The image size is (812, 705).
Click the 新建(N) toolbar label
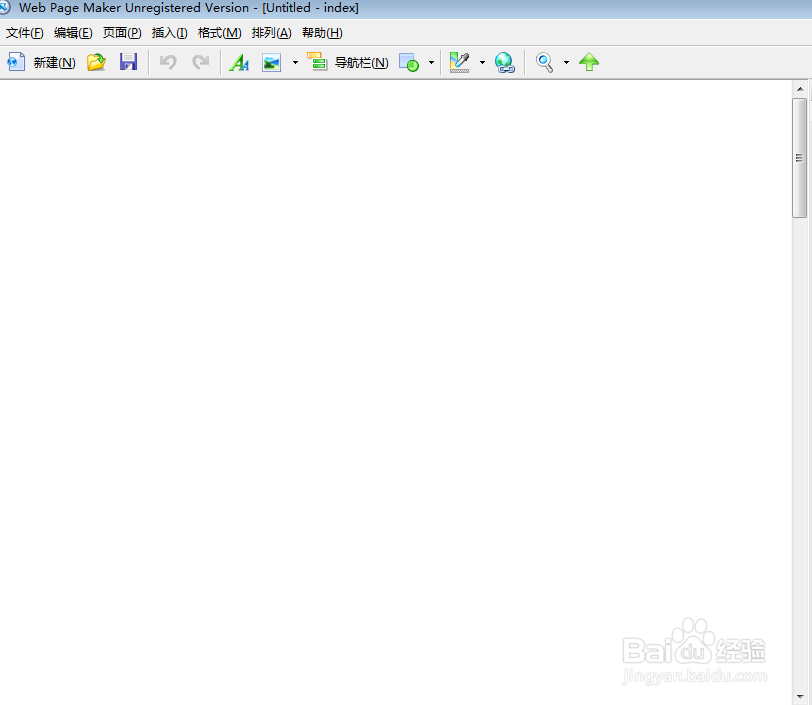click(x=54, y=63)
